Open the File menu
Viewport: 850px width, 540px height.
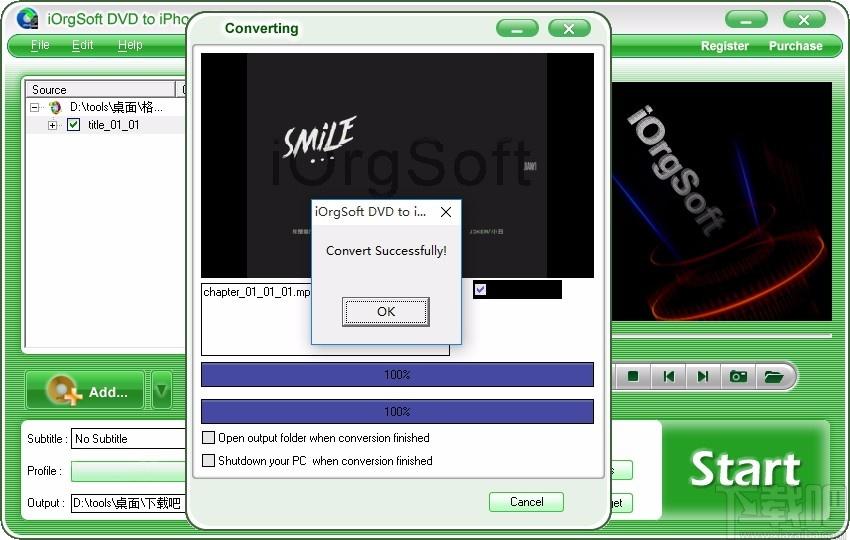pos(40,45)
